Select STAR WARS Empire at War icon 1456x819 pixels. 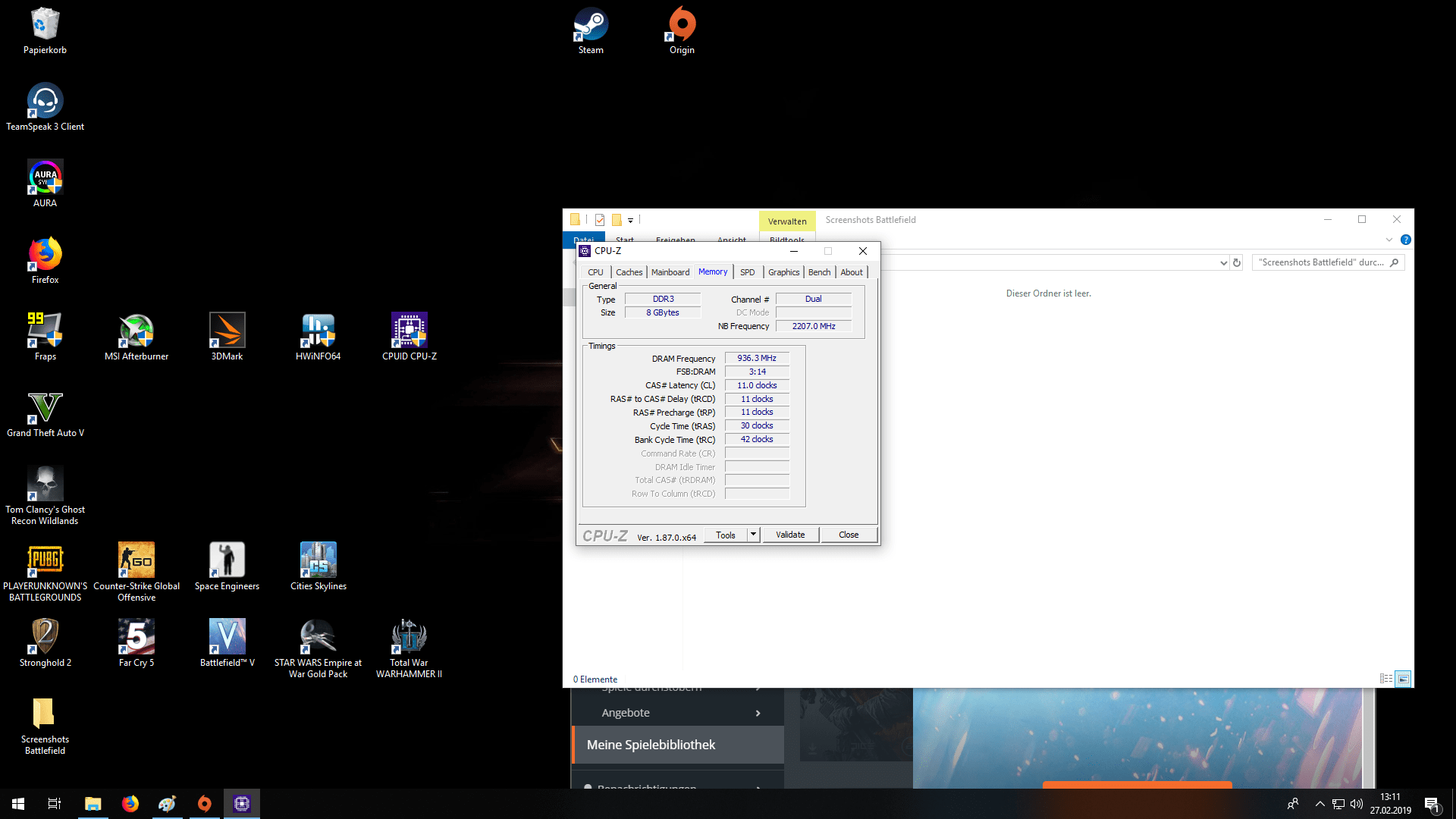318,648
